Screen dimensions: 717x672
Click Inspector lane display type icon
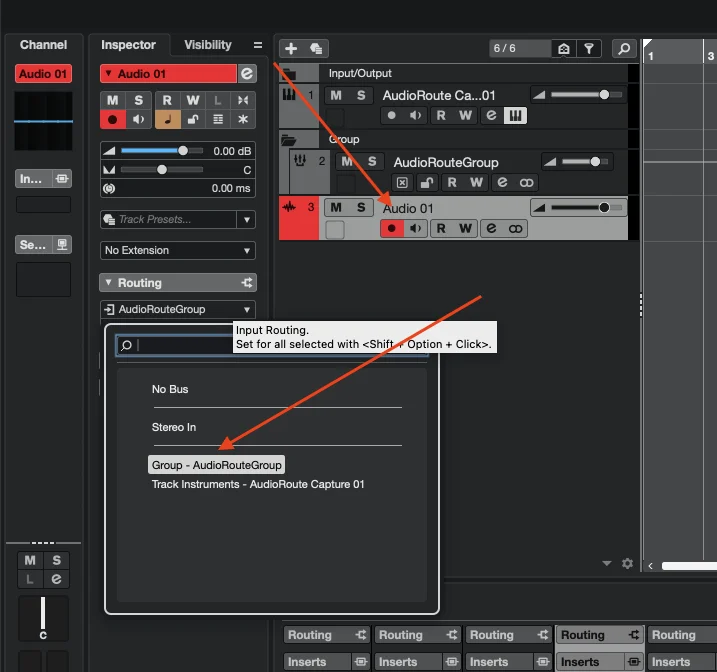click(218, 119)
